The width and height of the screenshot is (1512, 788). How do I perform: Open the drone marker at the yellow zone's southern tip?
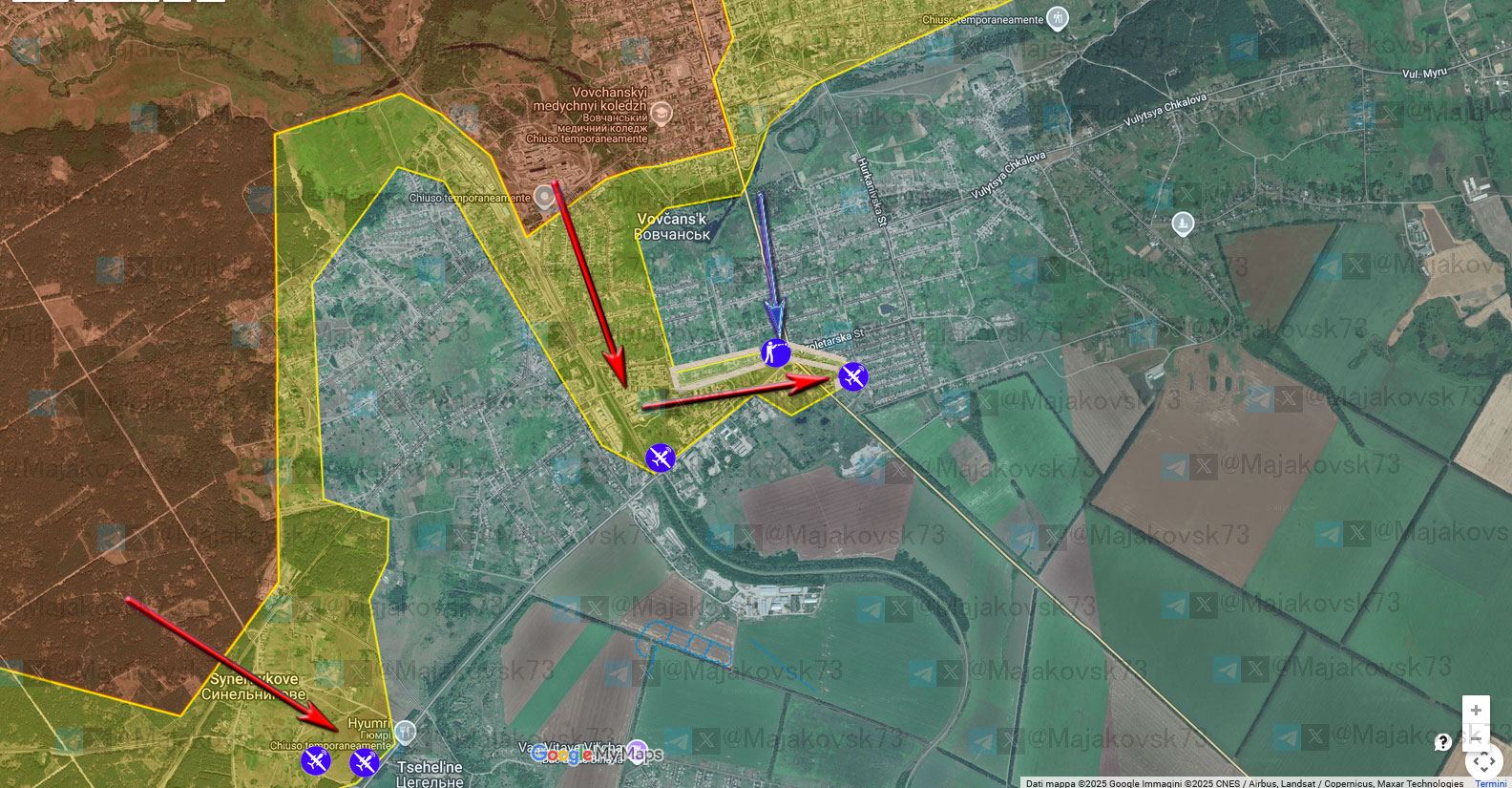click(660, 458)
